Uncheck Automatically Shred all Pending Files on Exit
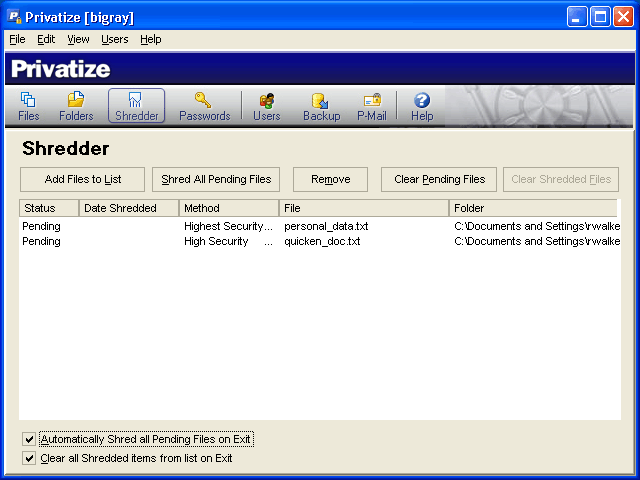The image size is (640, 480). [29, 439]
